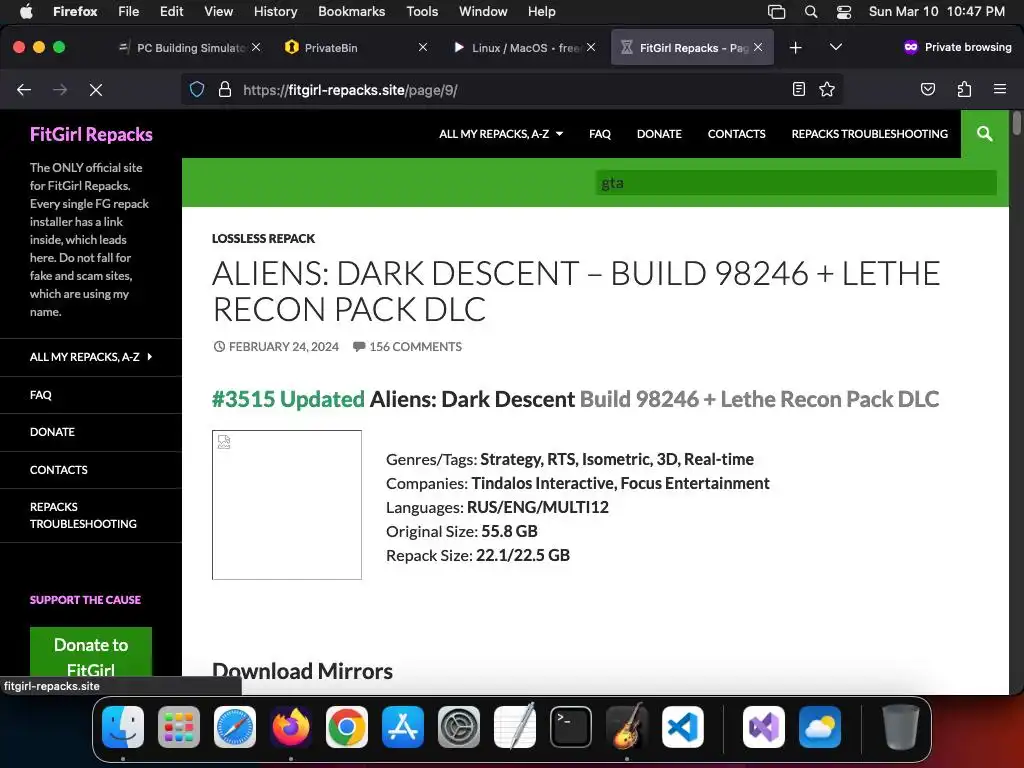
Task: Open Visual Studio purple icon in dock
Action: pyautogui.click(x=763, y=727)
